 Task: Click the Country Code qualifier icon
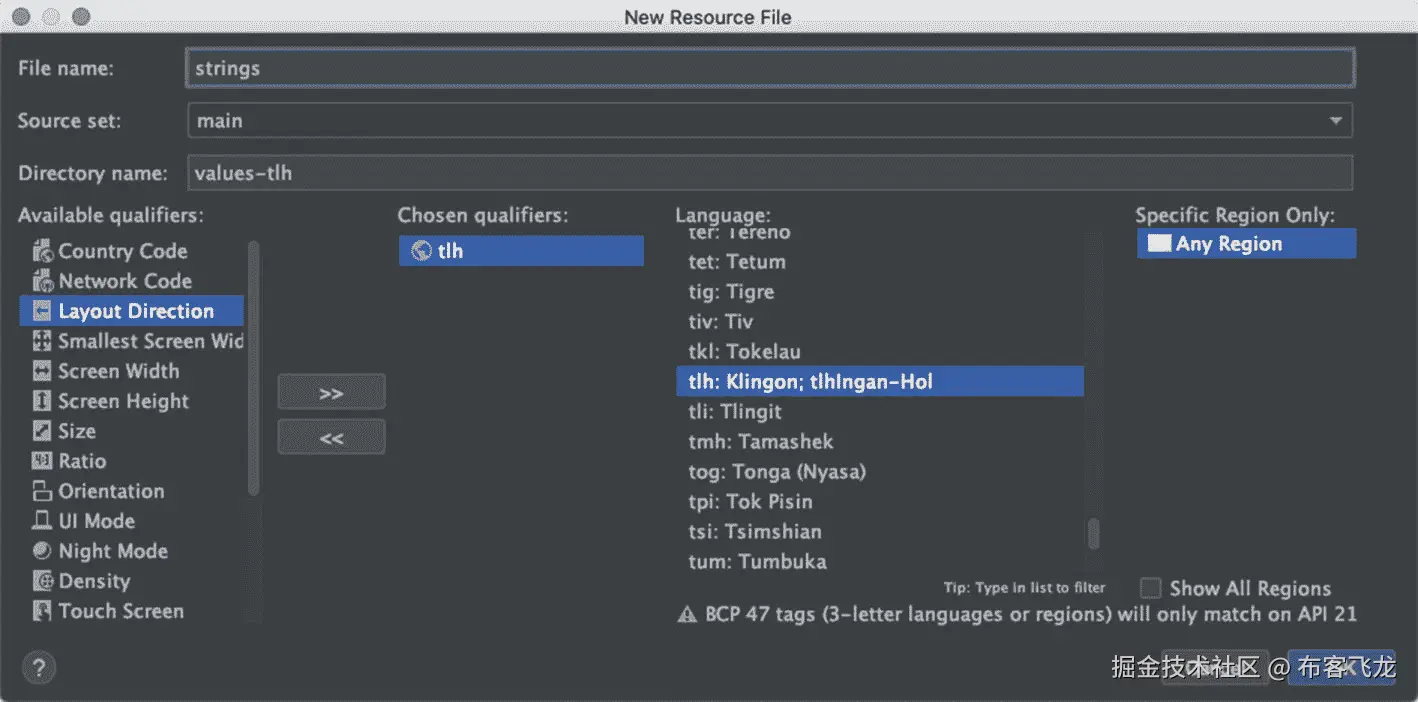(42, 251)
